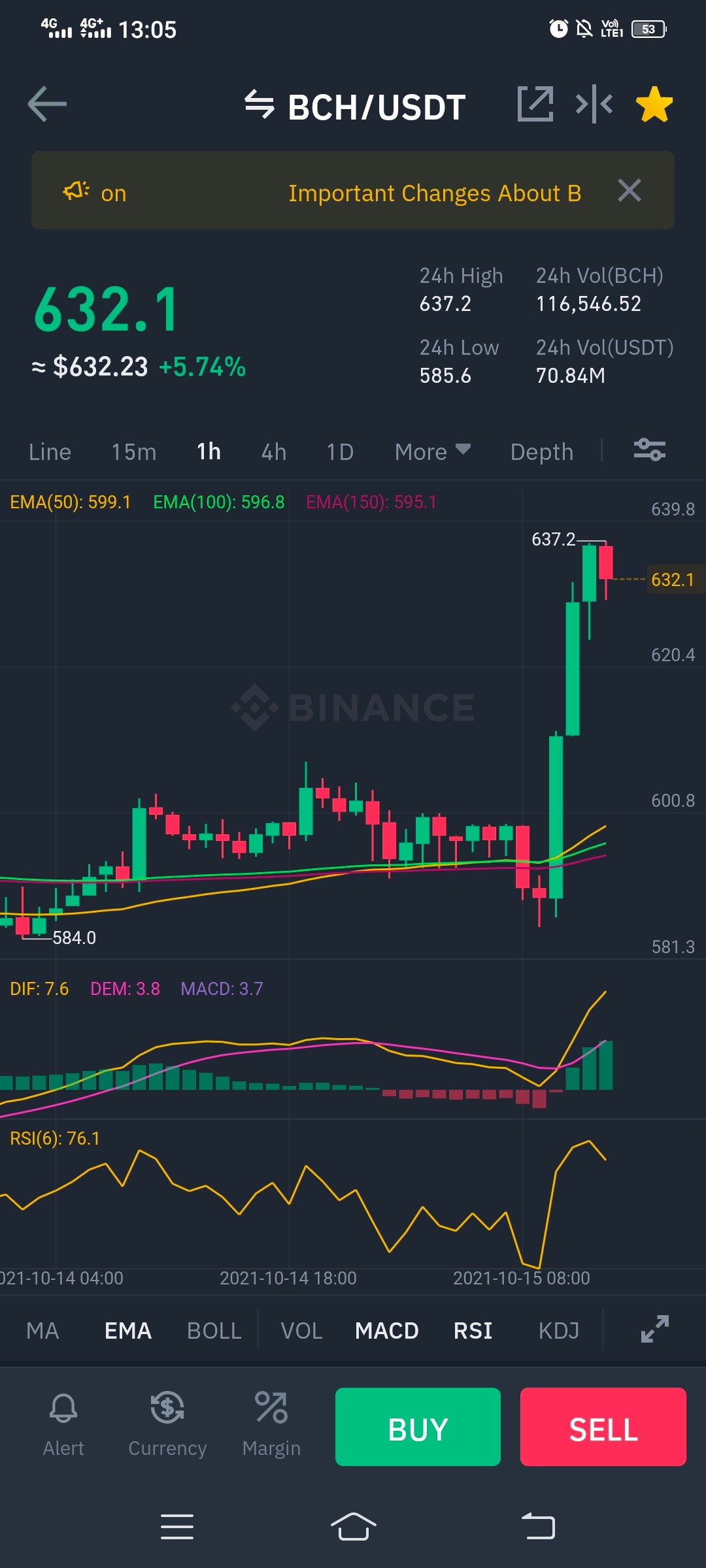Expand chart to fullscreen
The height and width of the screenshot is (1568, 706).
[x=655, y=1329]
